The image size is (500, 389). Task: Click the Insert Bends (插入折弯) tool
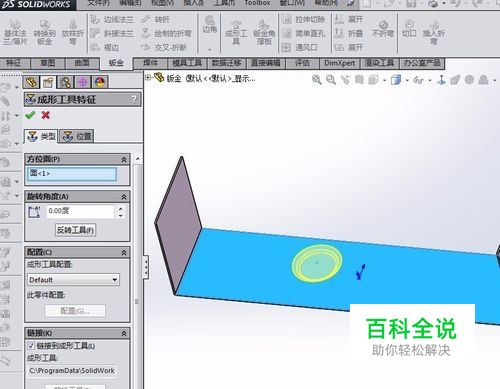434,32
